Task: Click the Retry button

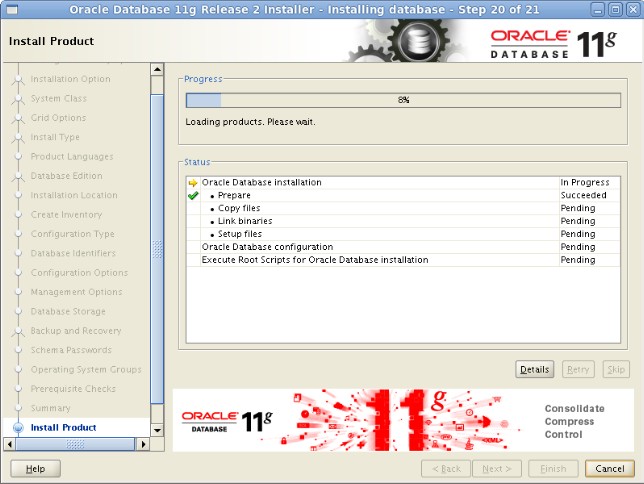Action: point(578,369)
